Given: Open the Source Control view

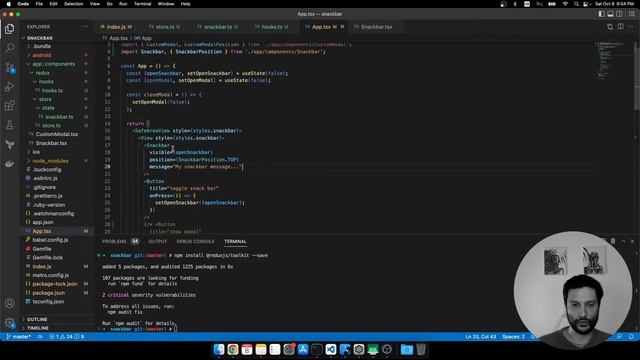Looking at the screenshot, I should (9, 67).
